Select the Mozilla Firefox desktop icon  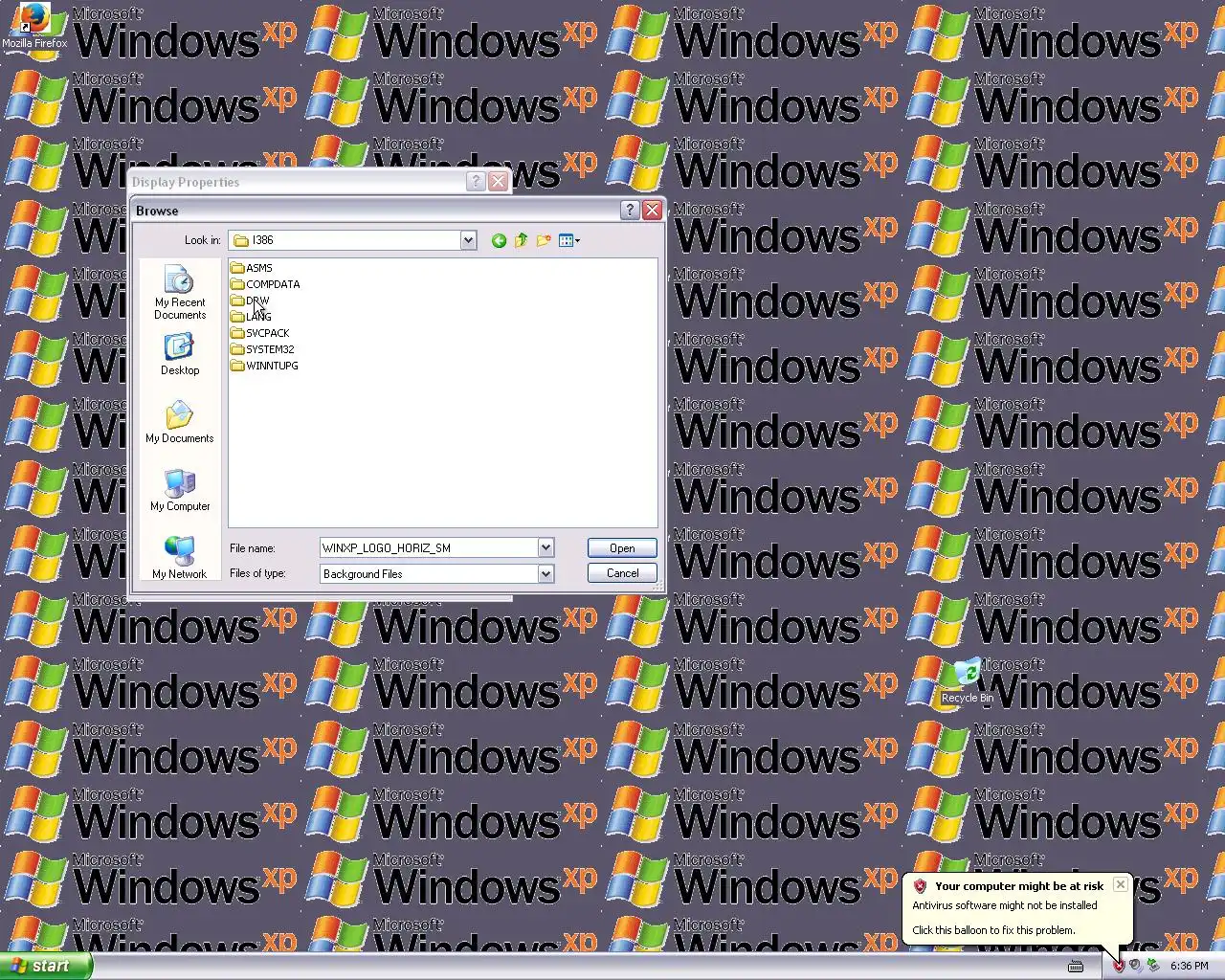[34, 26]
